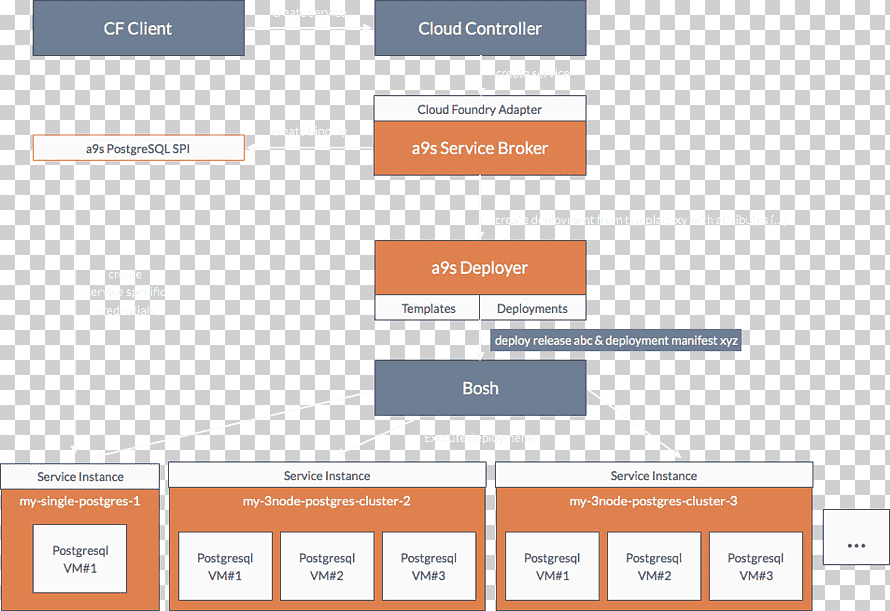890x611 pixels.
Task: Click Service Instance header above my-3node-postgres-cluster-3
Action: (x=654, y=475)
